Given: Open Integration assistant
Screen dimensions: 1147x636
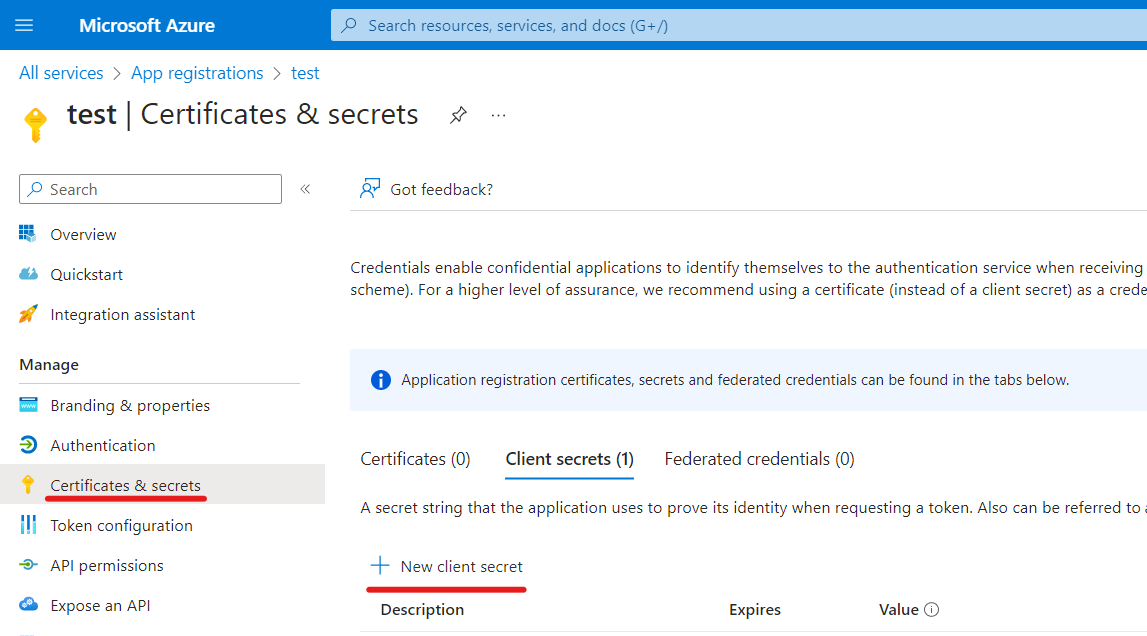Looking at the screenshot, I should point(122,315).
